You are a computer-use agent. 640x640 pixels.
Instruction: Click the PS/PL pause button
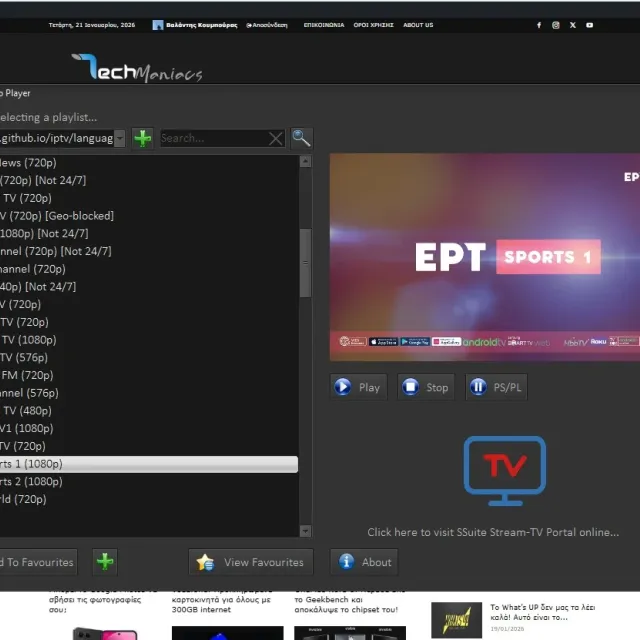[496, 387]
